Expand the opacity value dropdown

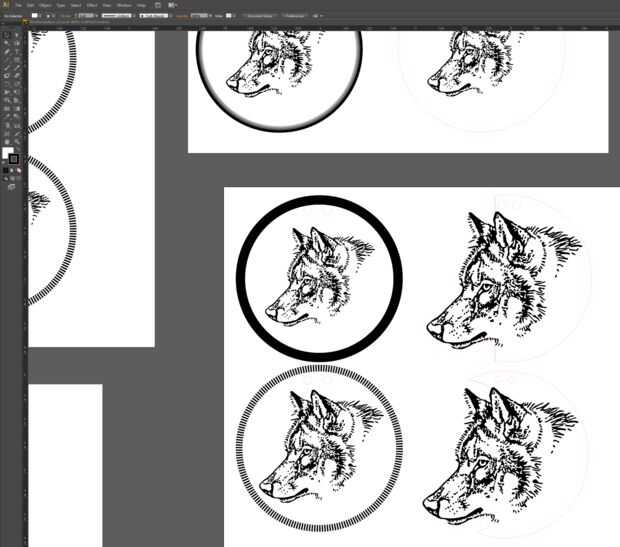coord(210,16)
